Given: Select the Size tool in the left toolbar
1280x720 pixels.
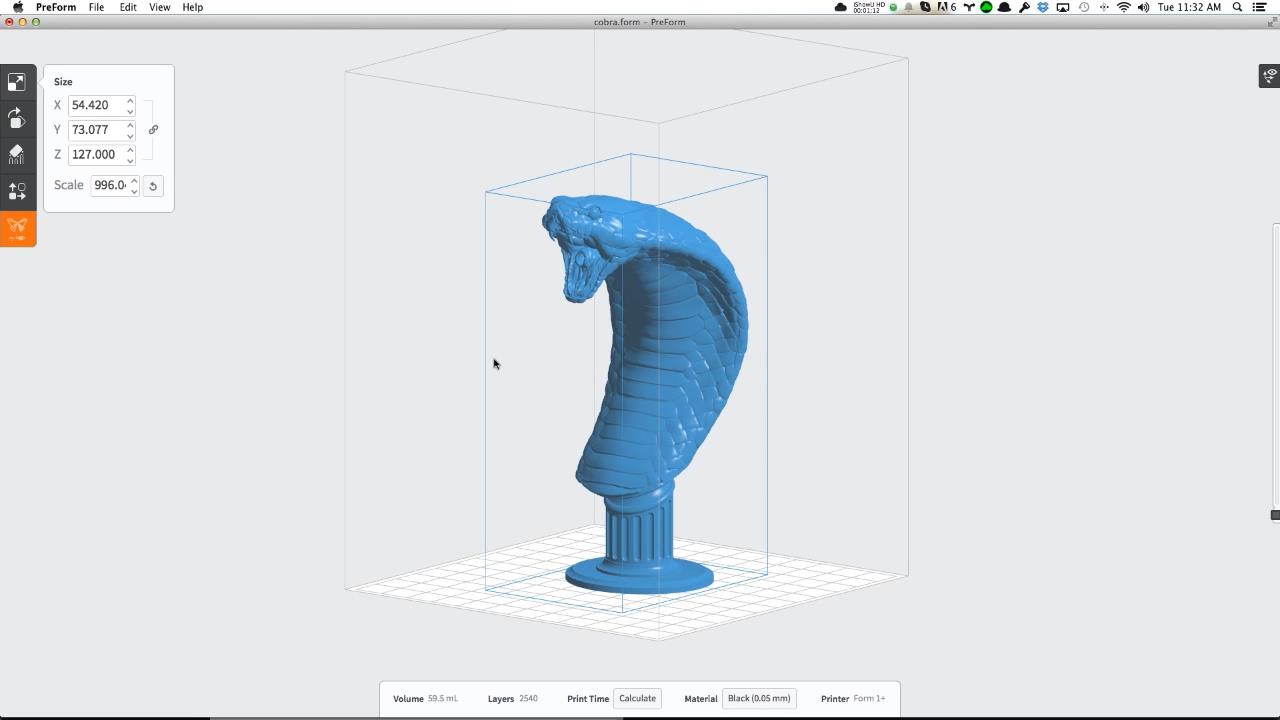Looking at the screenshot, I should [17, 82].
